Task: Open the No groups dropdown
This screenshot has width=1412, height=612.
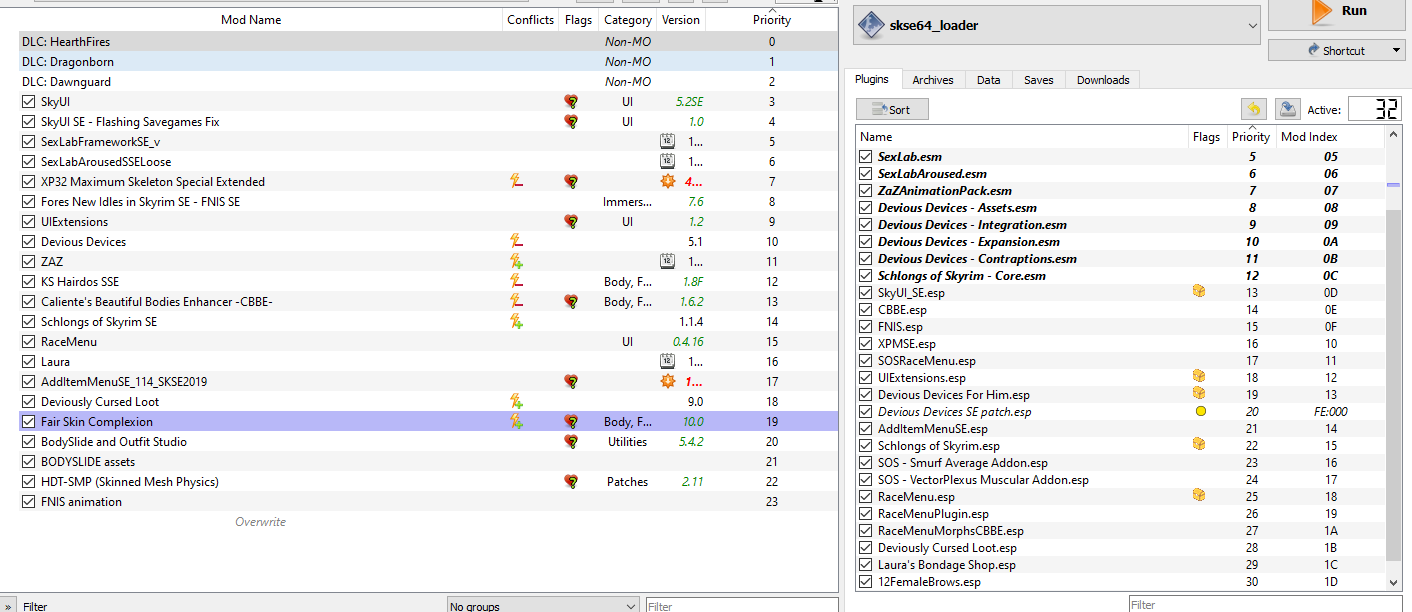Action: [x=542, y=606]
